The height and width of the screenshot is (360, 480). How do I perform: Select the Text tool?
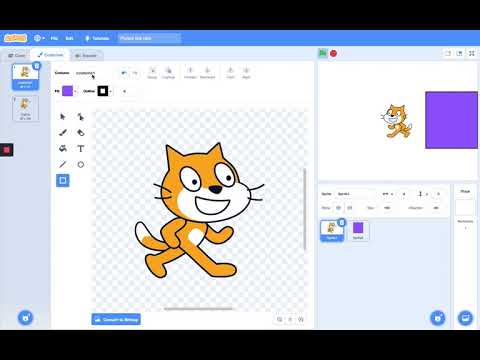pyautogui.click(x=81, y=149)
